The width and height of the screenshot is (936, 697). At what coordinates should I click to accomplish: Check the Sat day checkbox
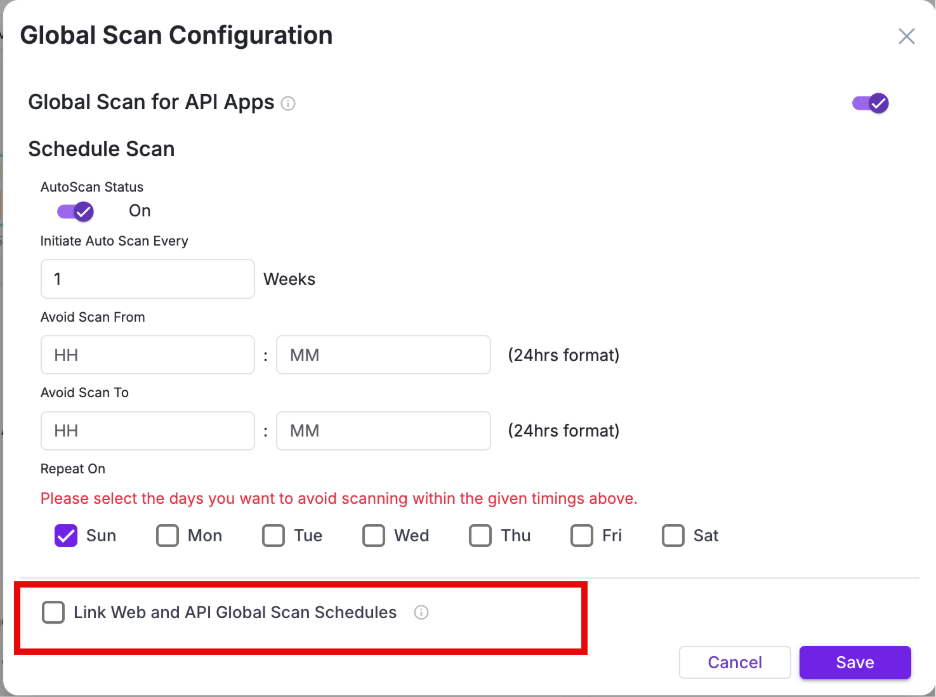[x=673, y=536]
